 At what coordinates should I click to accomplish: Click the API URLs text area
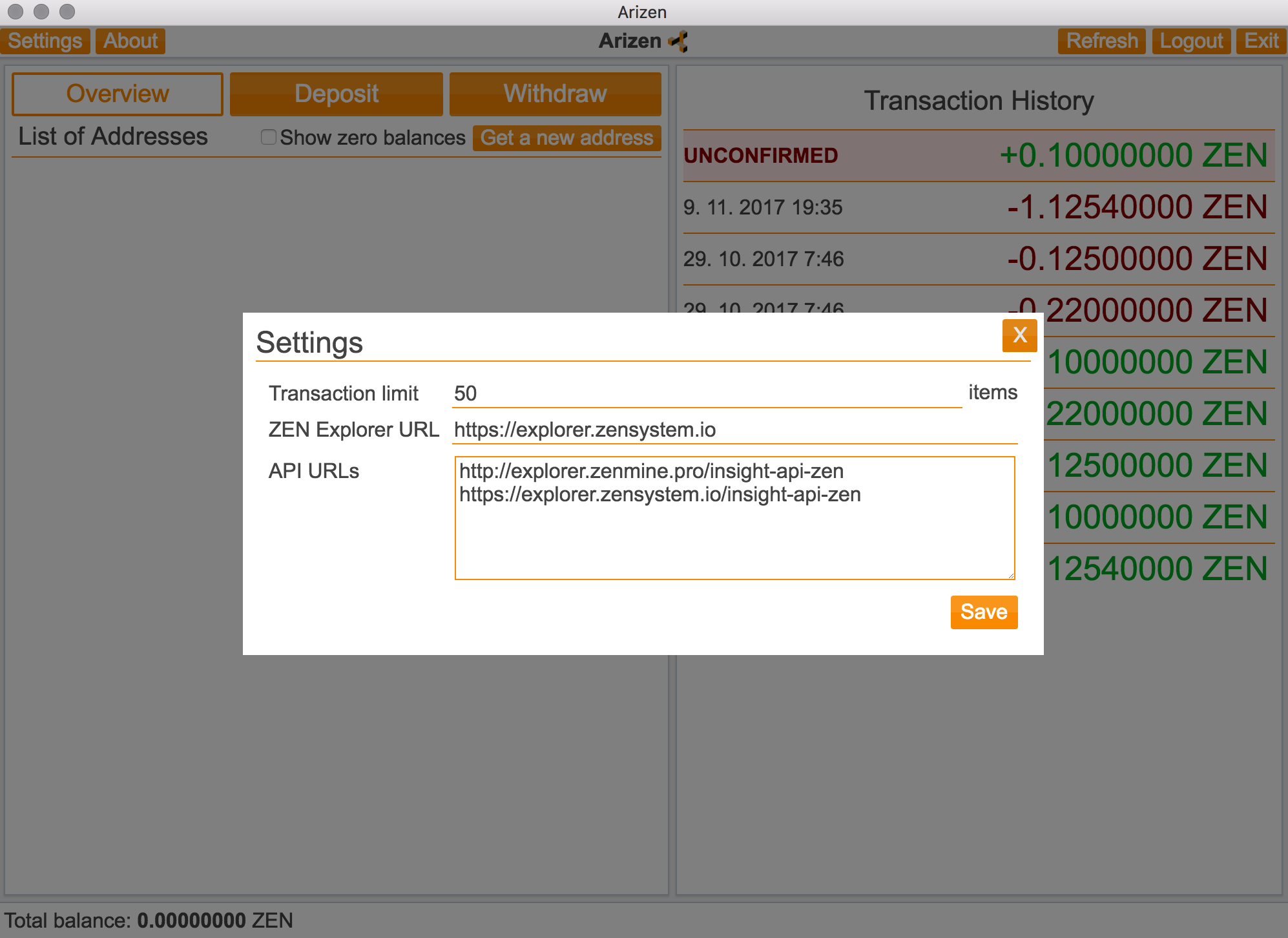[735, 516]
